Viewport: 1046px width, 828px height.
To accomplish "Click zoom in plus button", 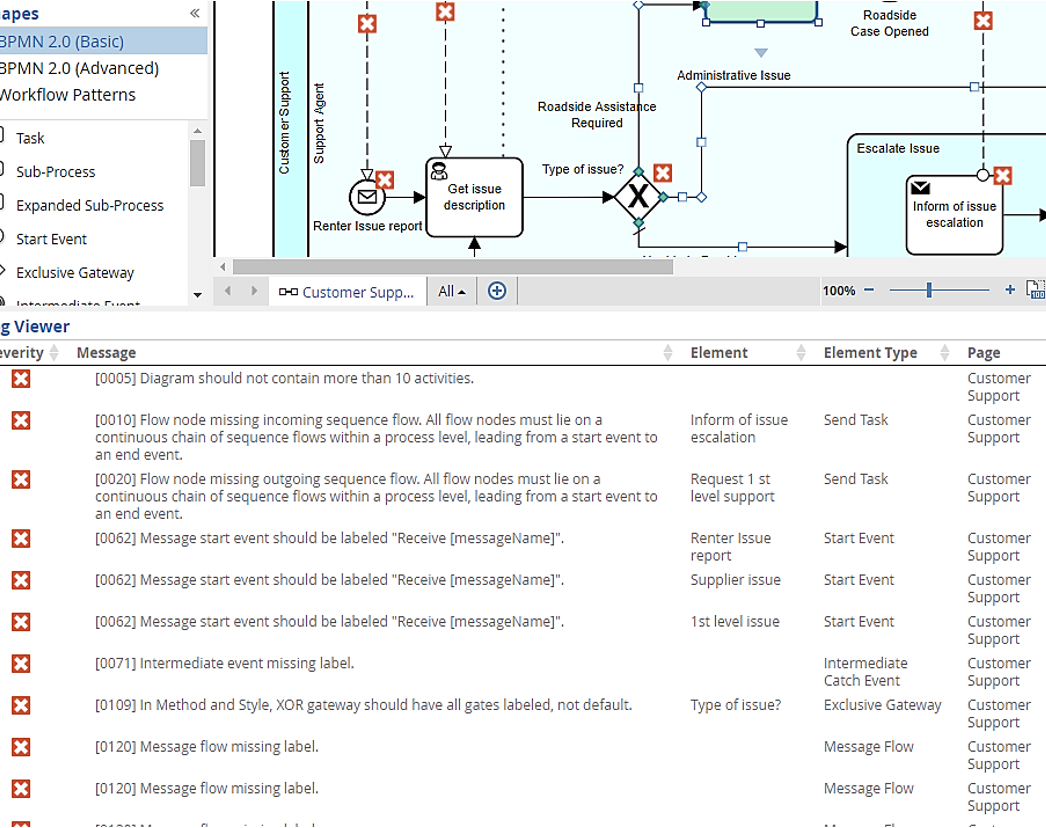I will pyautogui.click(x=1010, y=290).
